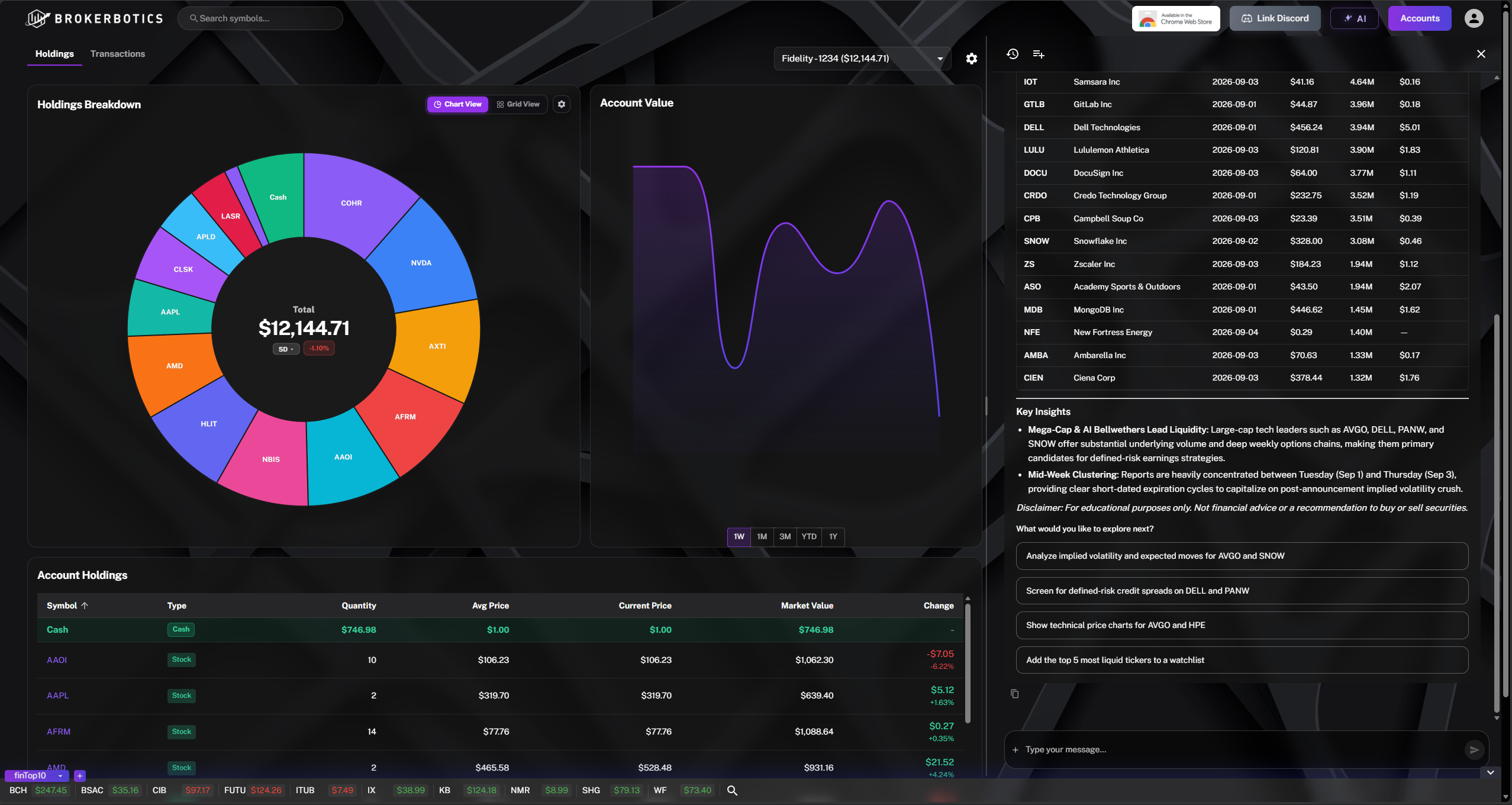Choose Show technical price charts for AVGO and HPE
The width and height of the screenshot is (1512, 805).
coord(1242,625)
